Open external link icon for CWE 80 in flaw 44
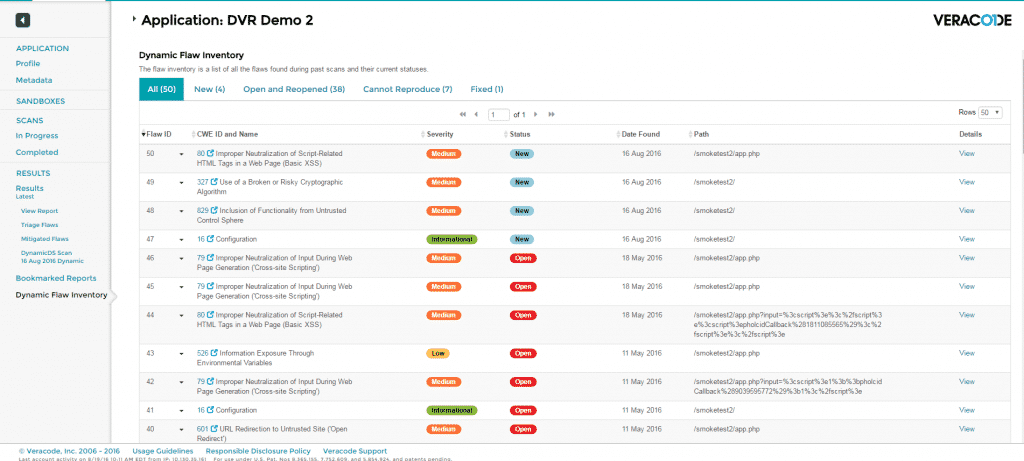 (211, 315)
